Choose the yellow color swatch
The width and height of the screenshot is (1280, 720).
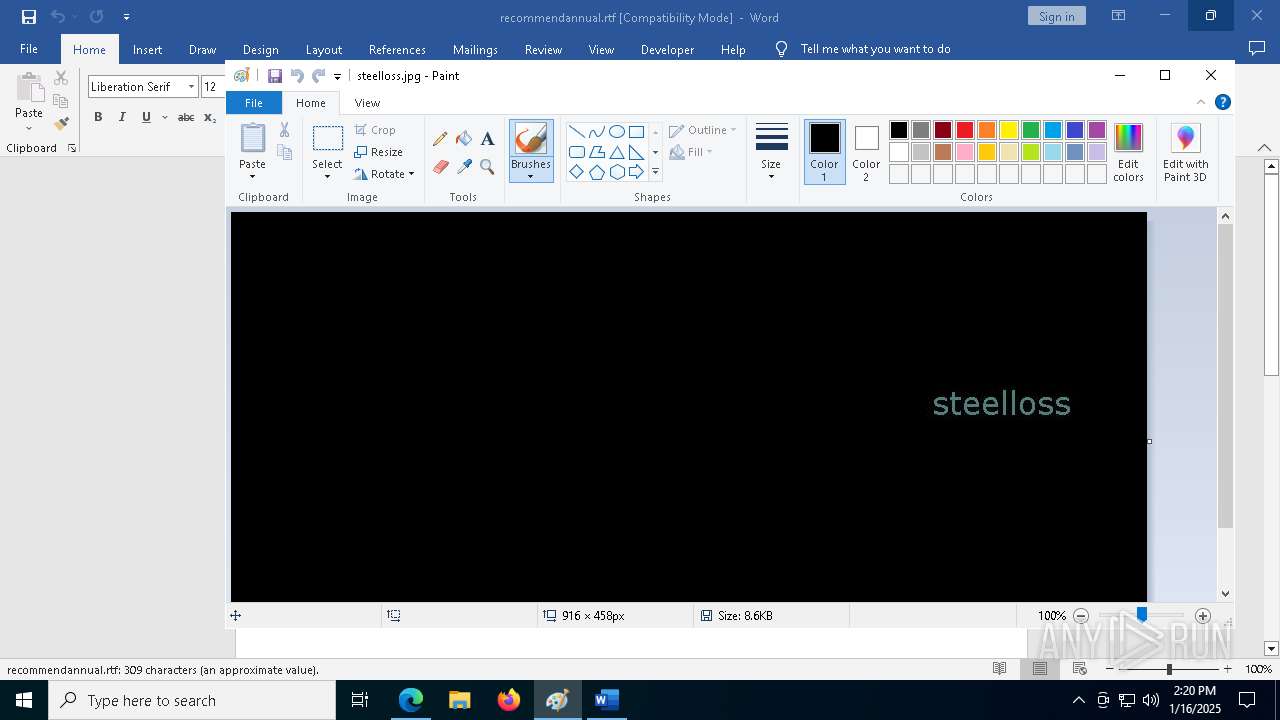click(x=1008, y=130)
